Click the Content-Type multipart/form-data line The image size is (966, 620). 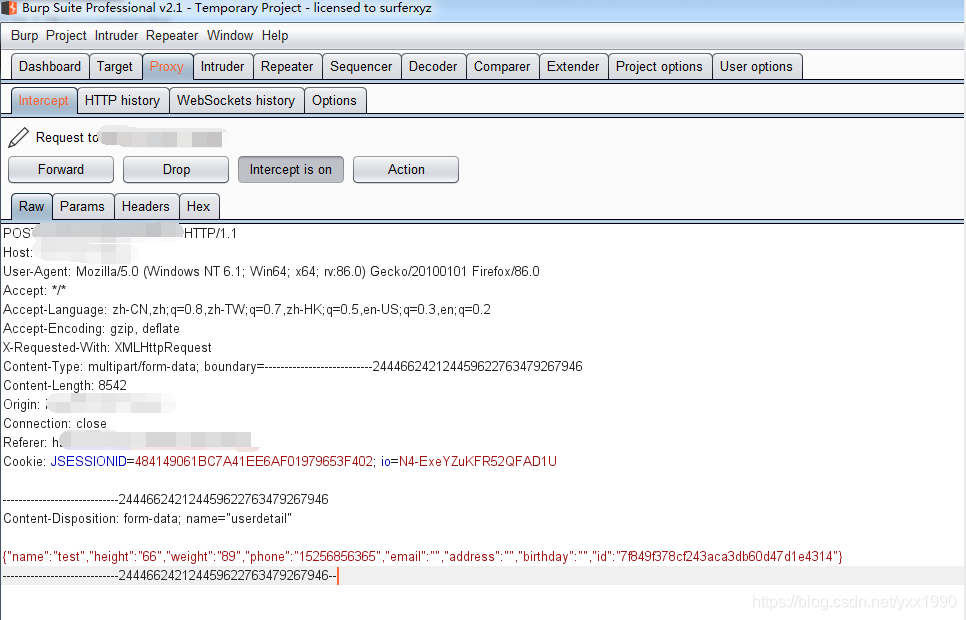click(x=293, y=367)
